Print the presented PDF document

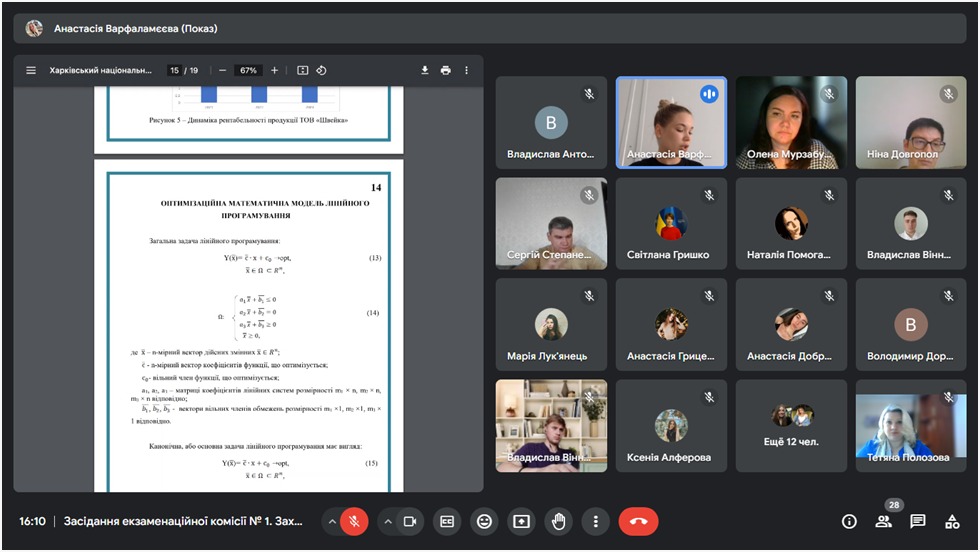pyautogui.click(x=445, y=71)
